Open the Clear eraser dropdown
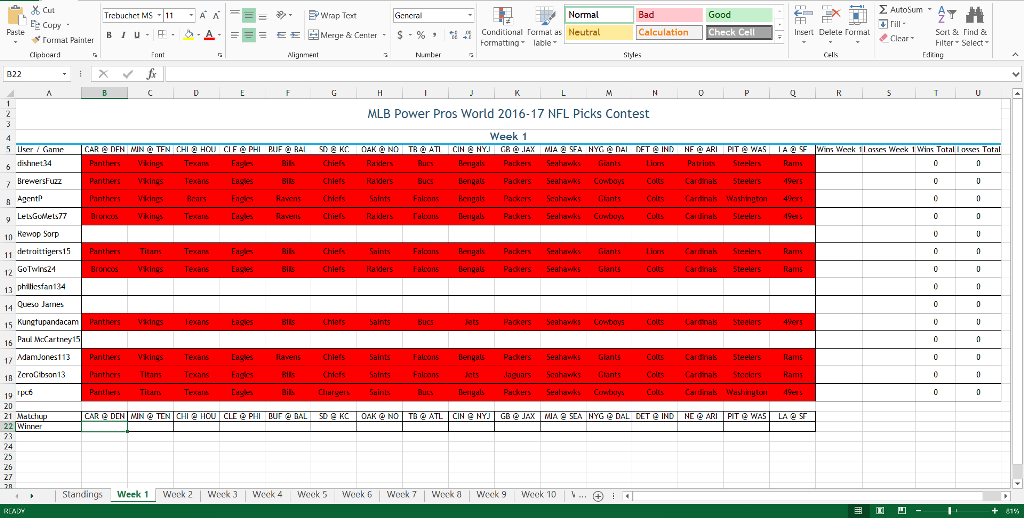 pyautogui.click(x=895, y=39)
